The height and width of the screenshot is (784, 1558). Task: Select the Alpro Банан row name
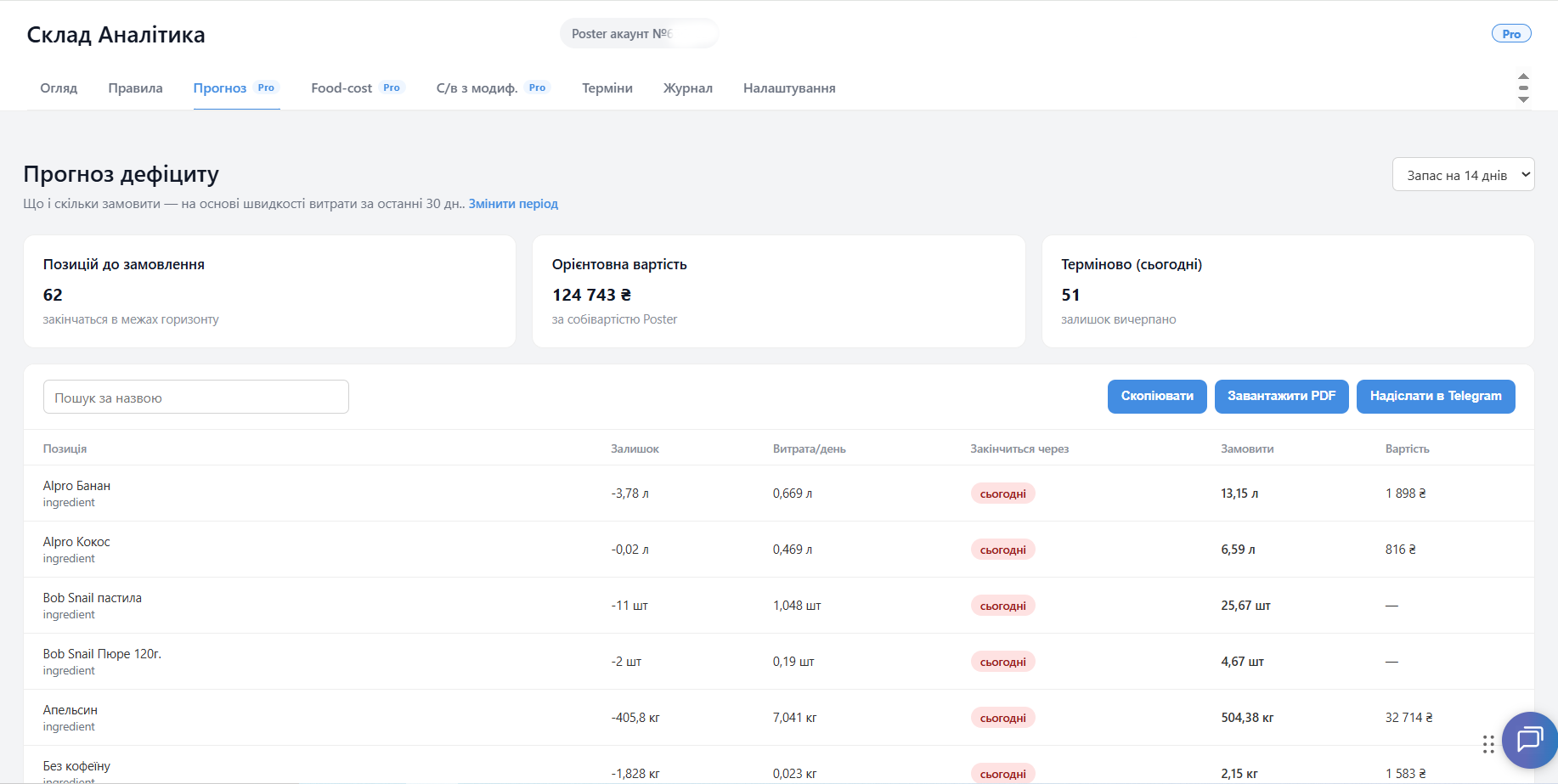click(76, 486)
